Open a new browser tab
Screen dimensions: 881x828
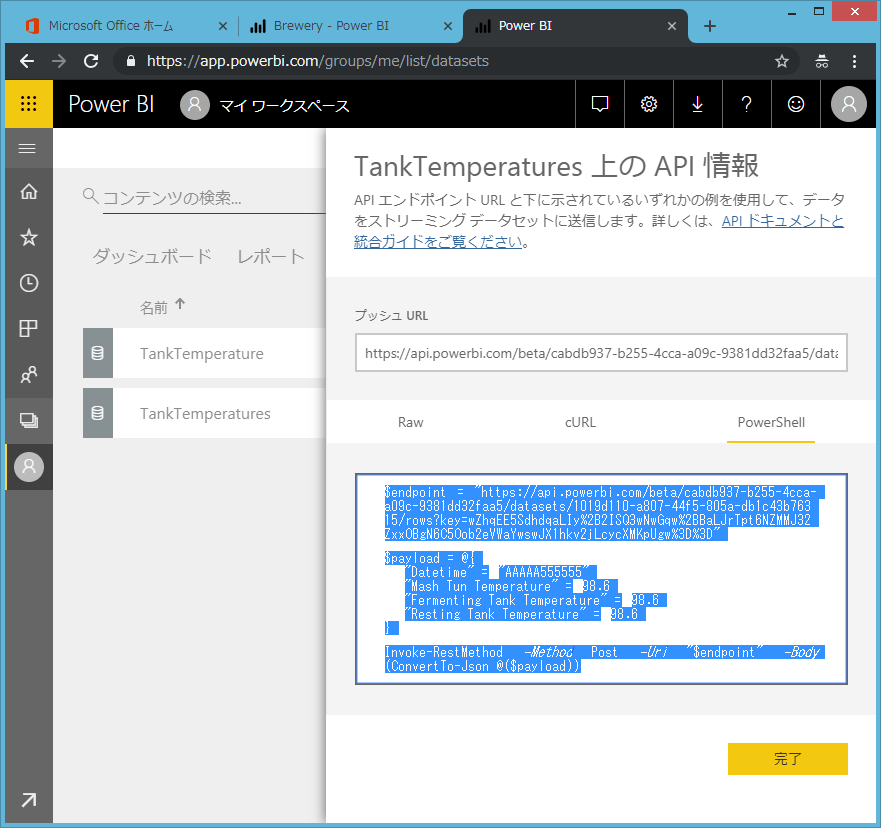click(x=710, y=26)
